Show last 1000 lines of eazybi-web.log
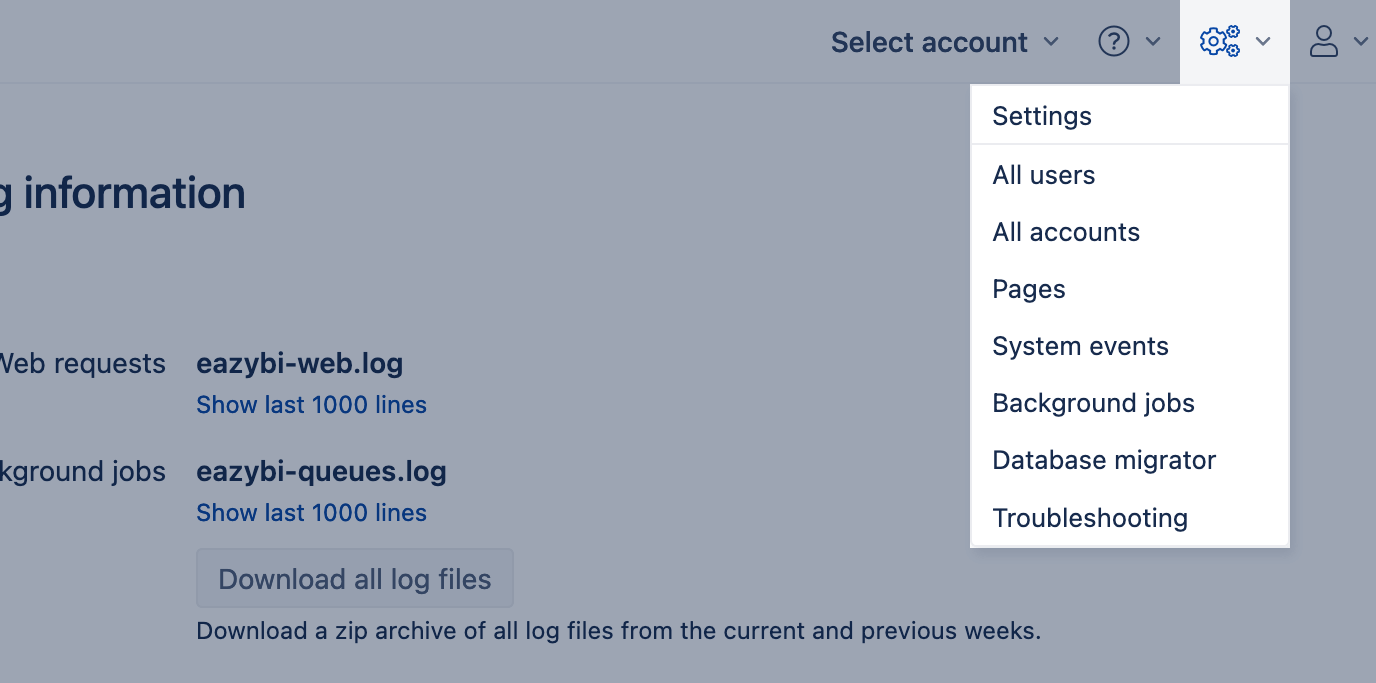Viewport: 1376px width, 683px height. click(311, 405)
